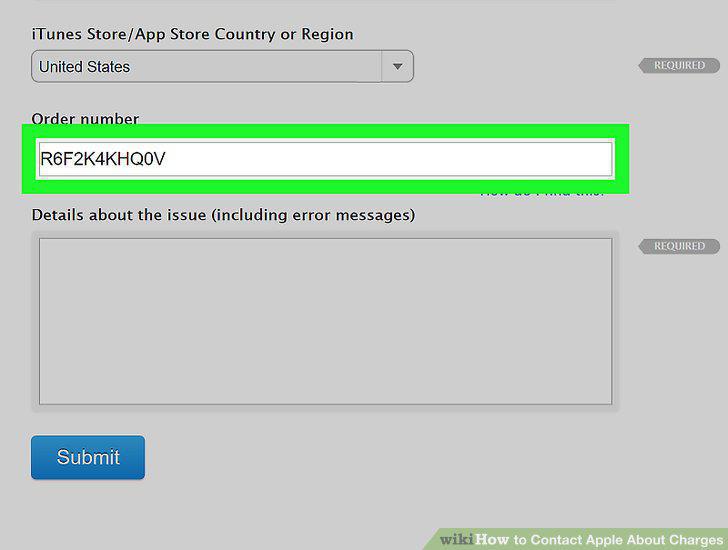Click the REQUIRED tag beside details text area

click(x=679, y=246)
